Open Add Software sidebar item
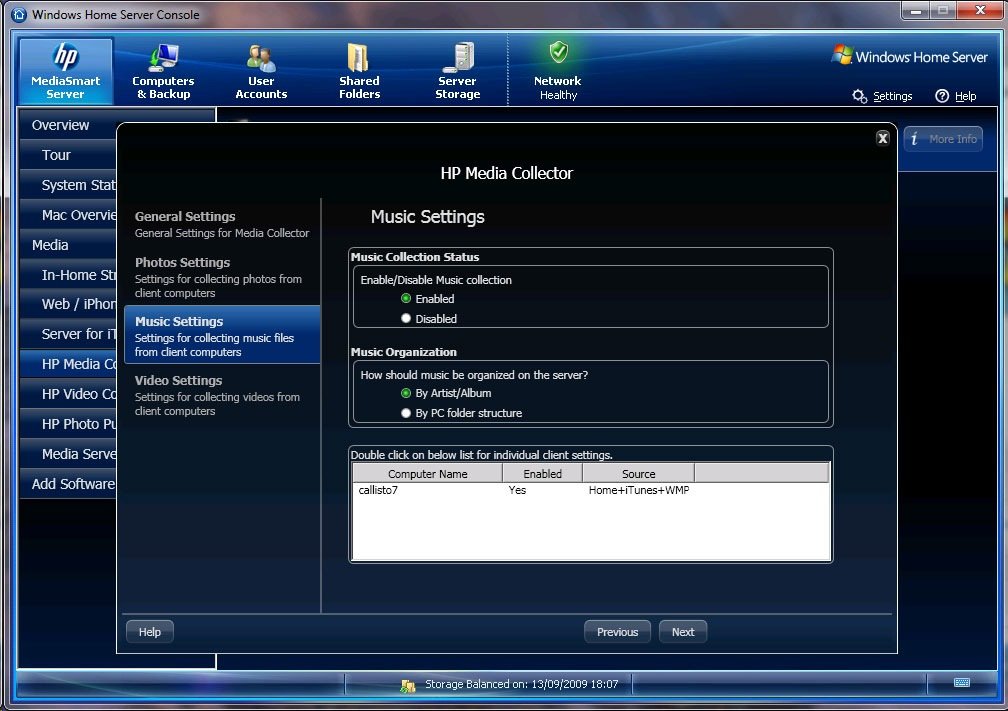1008x711 pixels. (68, 484)
